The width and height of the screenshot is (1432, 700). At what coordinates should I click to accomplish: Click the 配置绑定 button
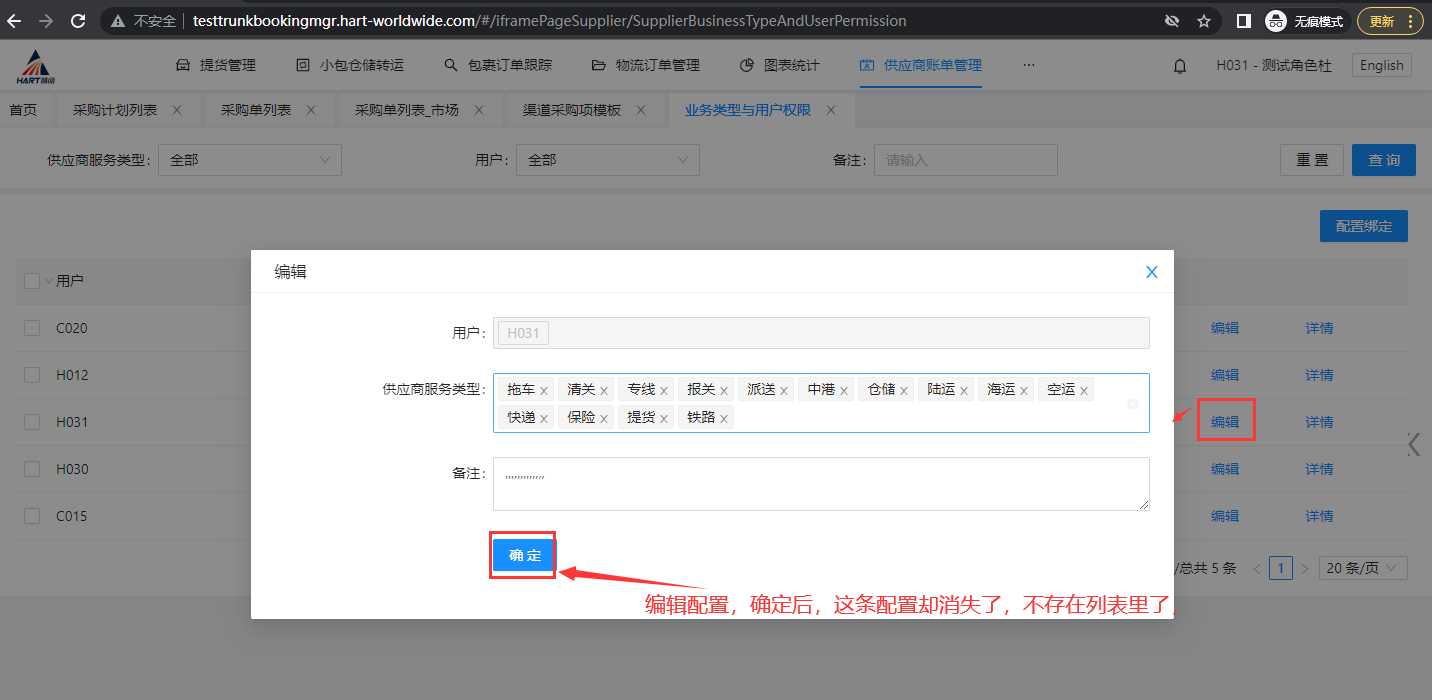point(1363,226)
